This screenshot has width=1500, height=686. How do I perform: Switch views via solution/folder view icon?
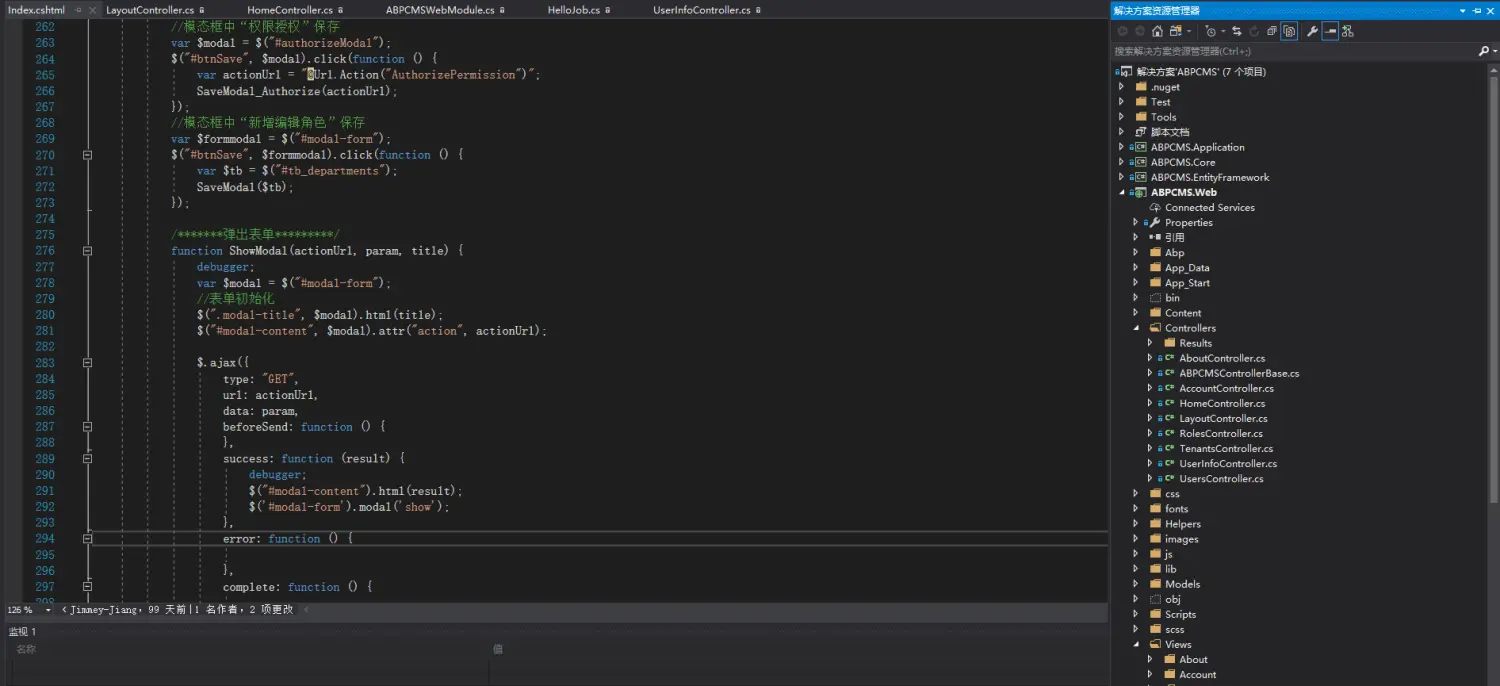(1176, 31)
